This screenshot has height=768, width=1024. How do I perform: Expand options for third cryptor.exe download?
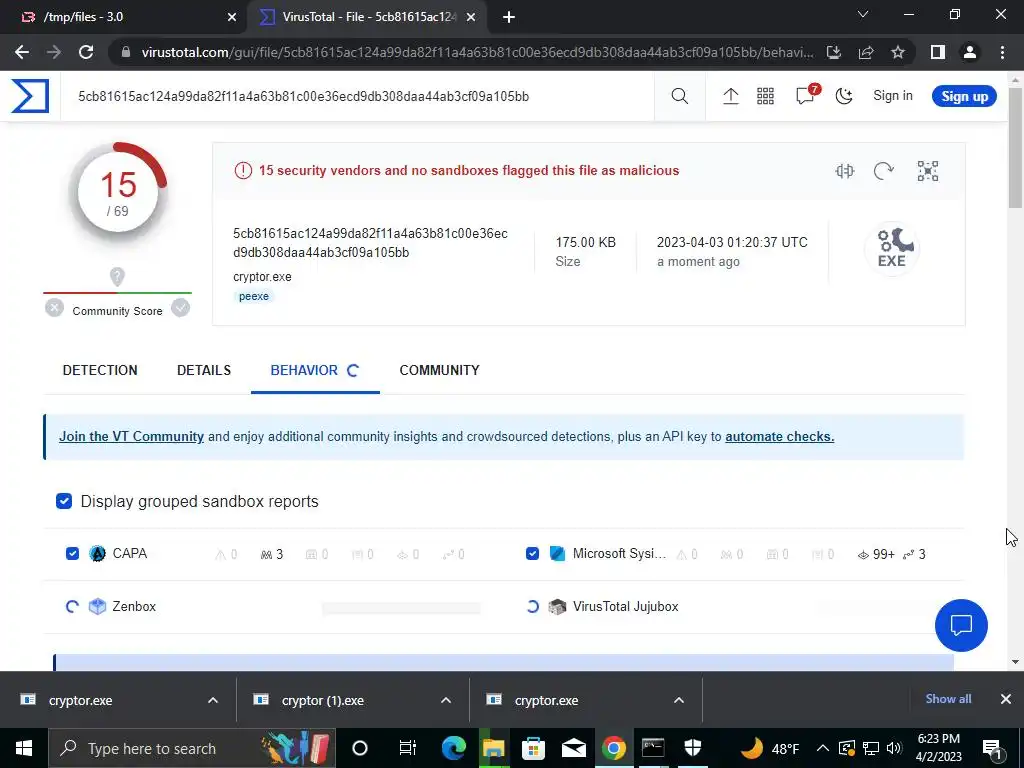679,700
